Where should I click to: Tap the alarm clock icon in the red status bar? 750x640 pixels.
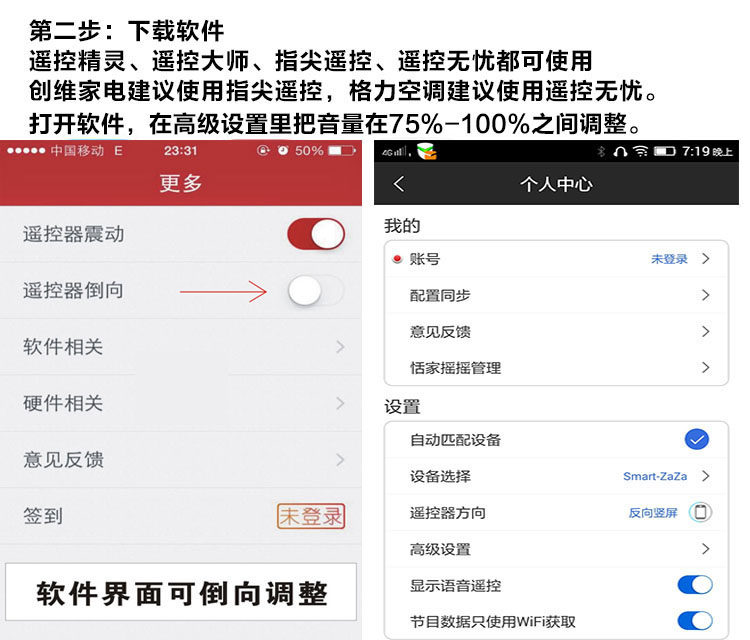click(283, 151)
